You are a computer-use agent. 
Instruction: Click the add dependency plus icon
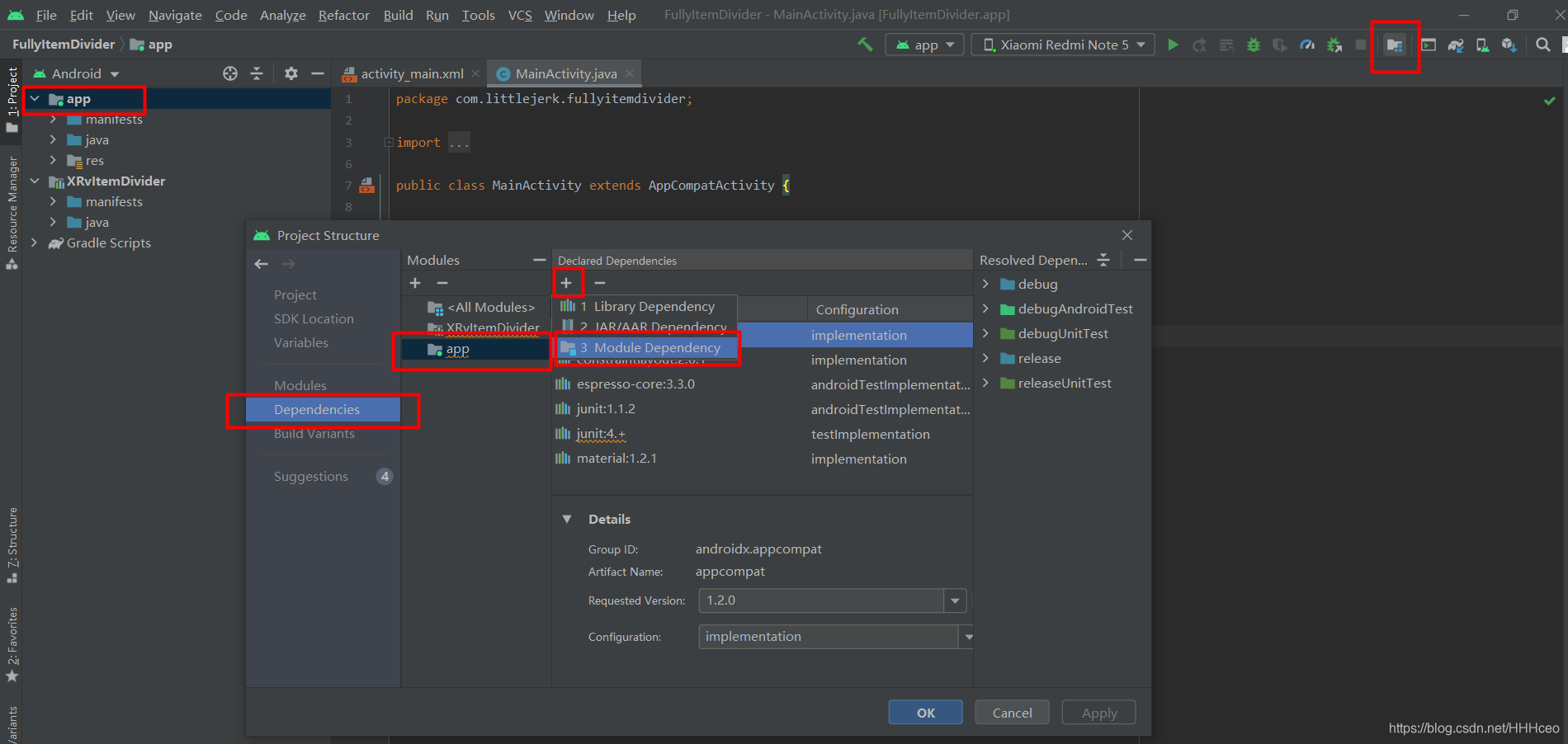566,283
